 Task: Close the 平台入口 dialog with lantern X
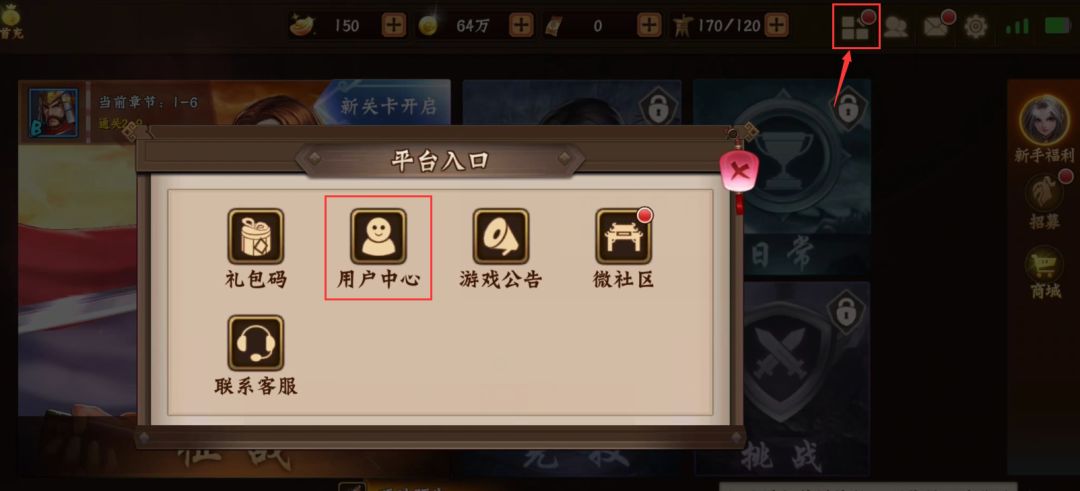point(739,172)
